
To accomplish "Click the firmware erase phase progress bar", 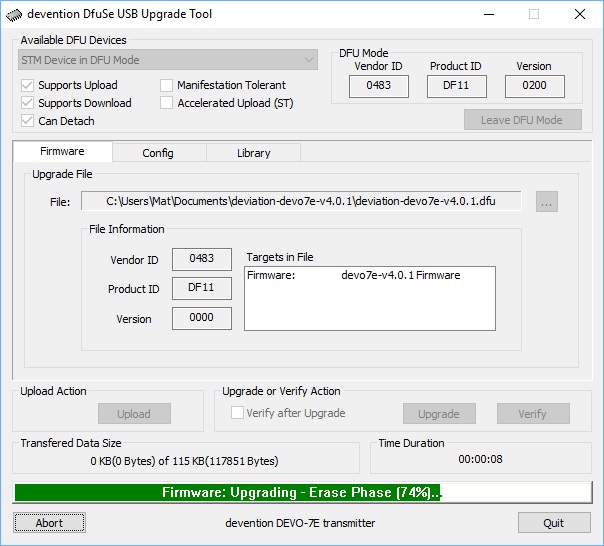I will 303,492.
